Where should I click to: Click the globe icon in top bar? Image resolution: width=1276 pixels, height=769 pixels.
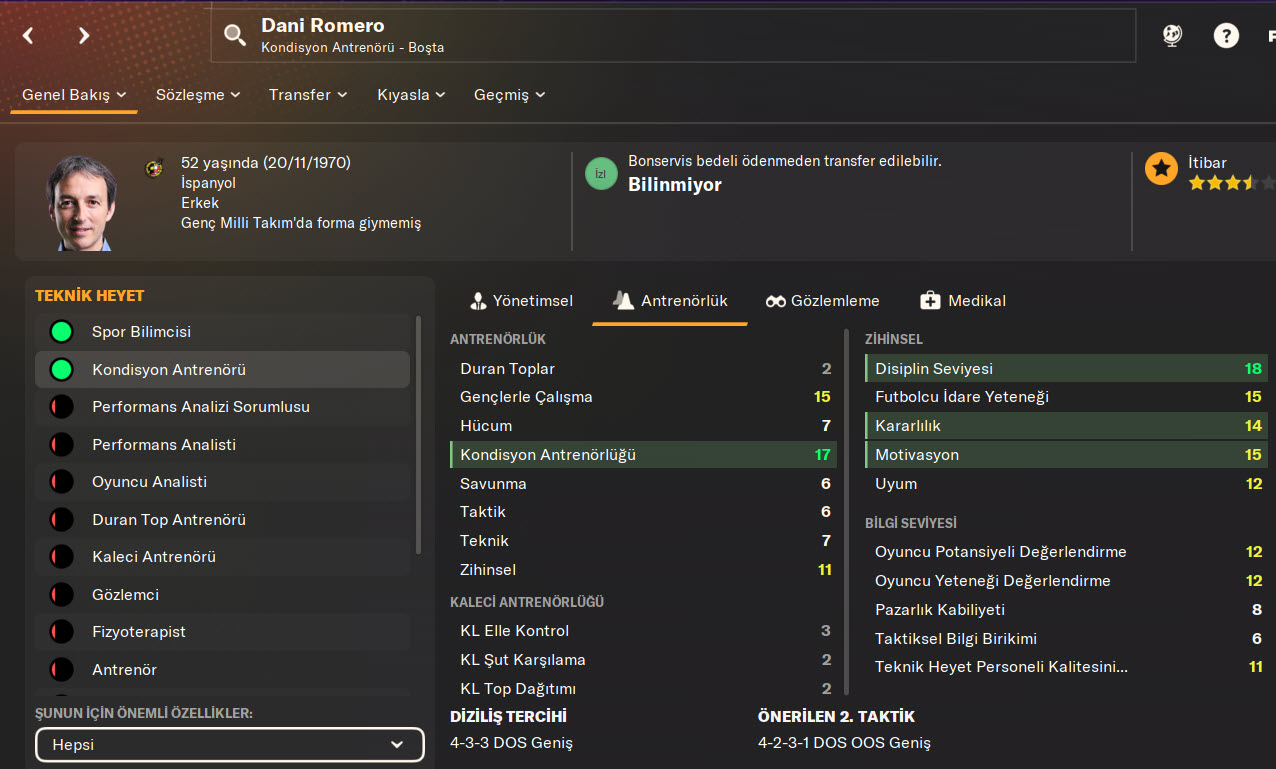1172,36
